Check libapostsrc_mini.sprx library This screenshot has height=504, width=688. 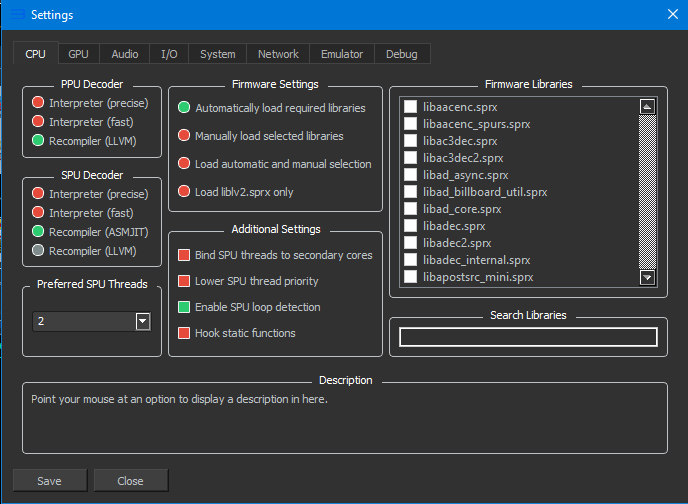point(410,277)
